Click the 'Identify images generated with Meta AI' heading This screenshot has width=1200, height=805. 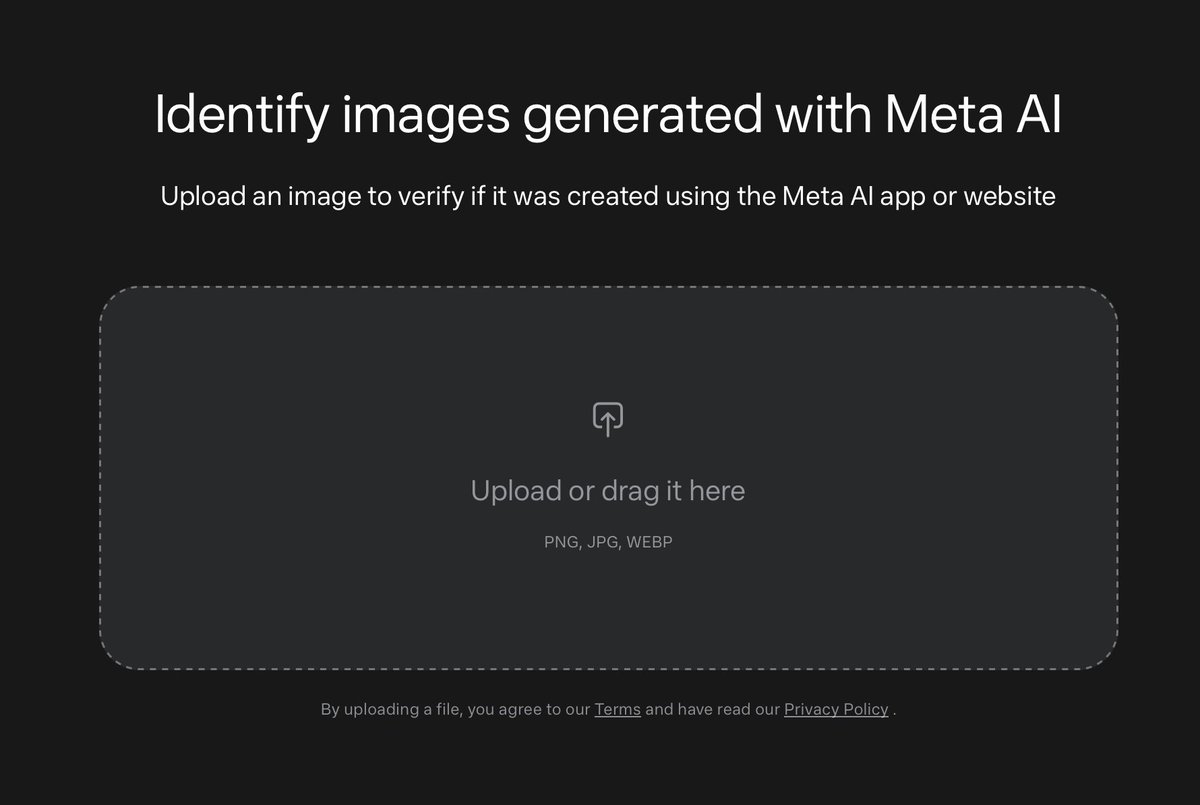point(608,116)
